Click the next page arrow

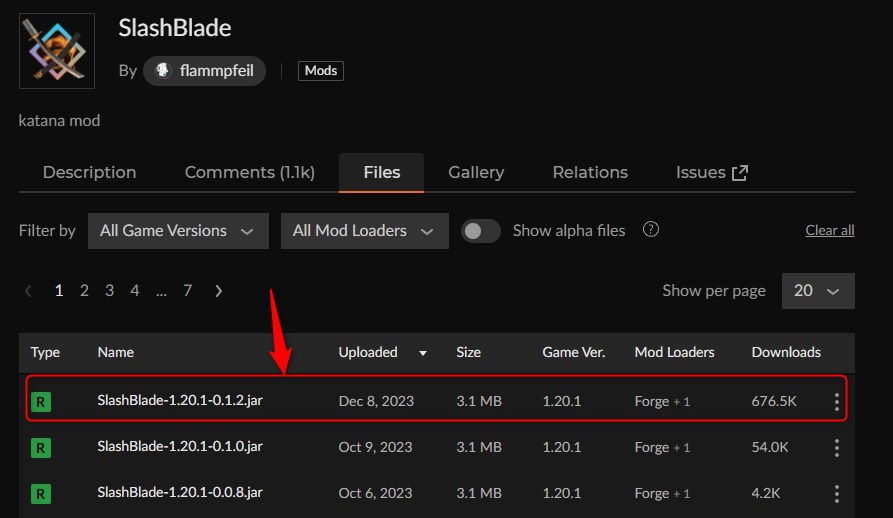219,291
